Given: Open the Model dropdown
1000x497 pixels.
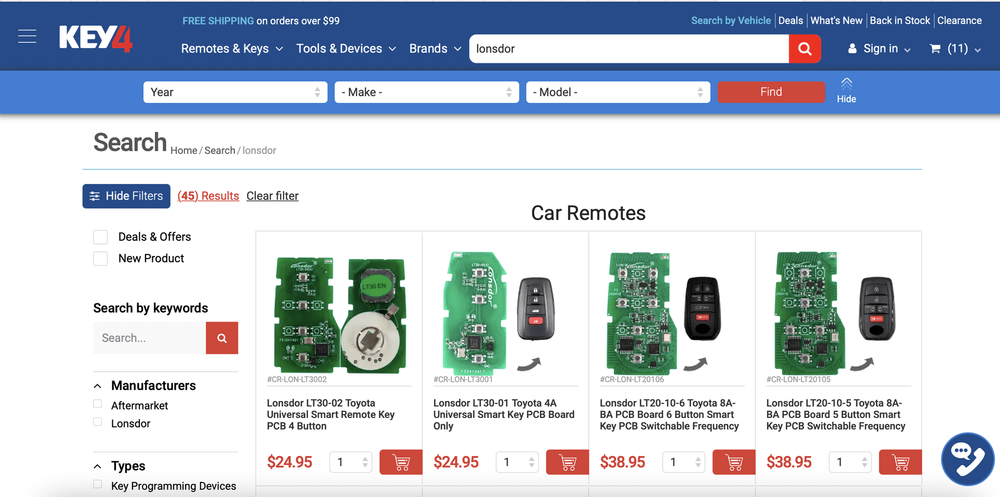Looking at the screenshot, I should click(618, 92).
